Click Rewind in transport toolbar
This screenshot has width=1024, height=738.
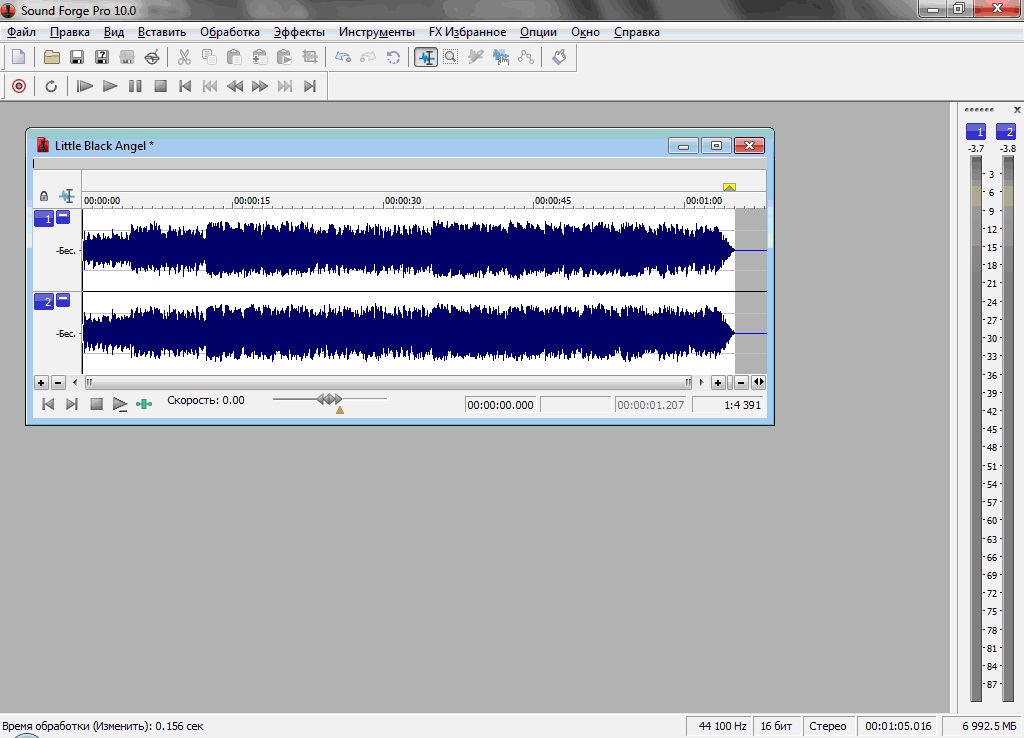click(234, 86)
